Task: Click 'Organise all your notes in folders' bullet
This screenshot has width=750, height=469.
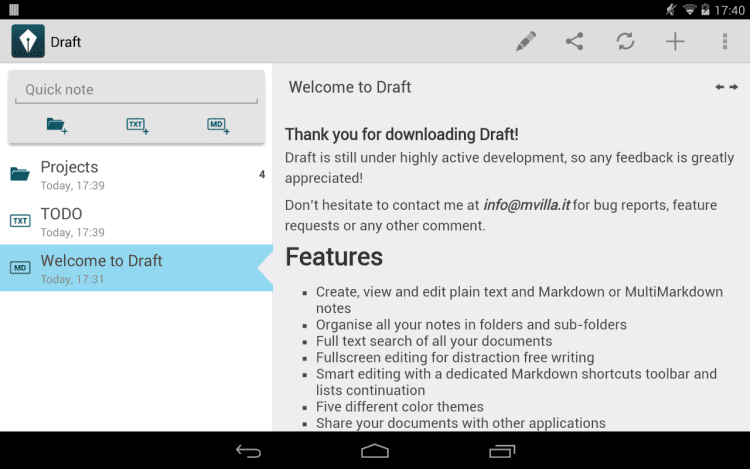Action: coord(471,325)
